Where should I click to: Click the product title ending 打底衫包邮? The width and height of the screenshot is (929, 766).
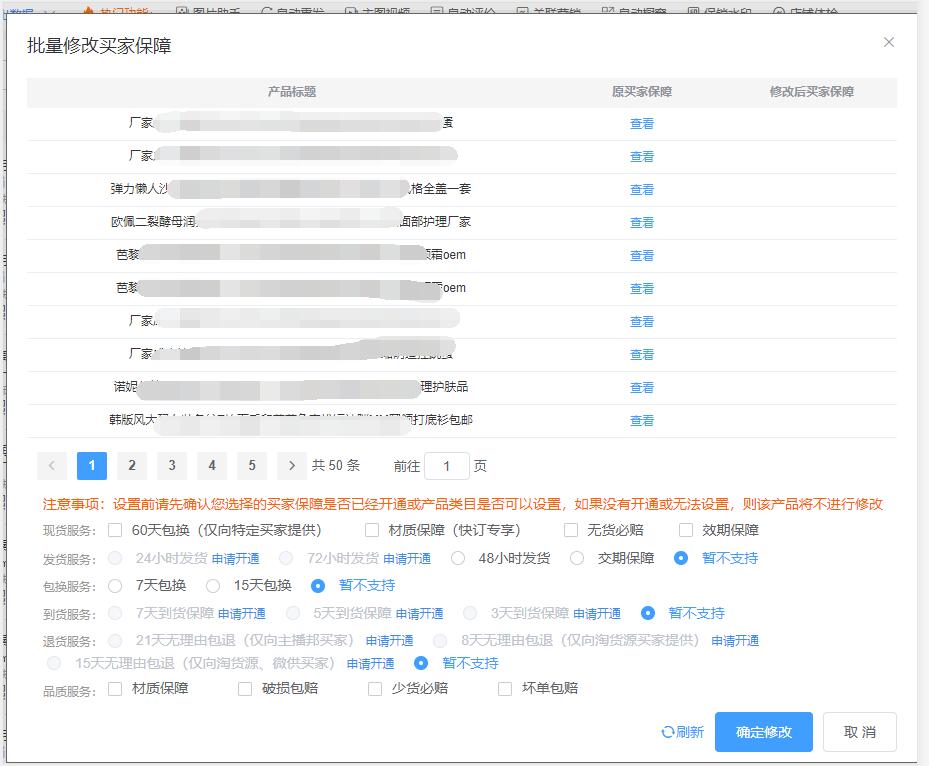pyautogui.click(x=290, y=420)
